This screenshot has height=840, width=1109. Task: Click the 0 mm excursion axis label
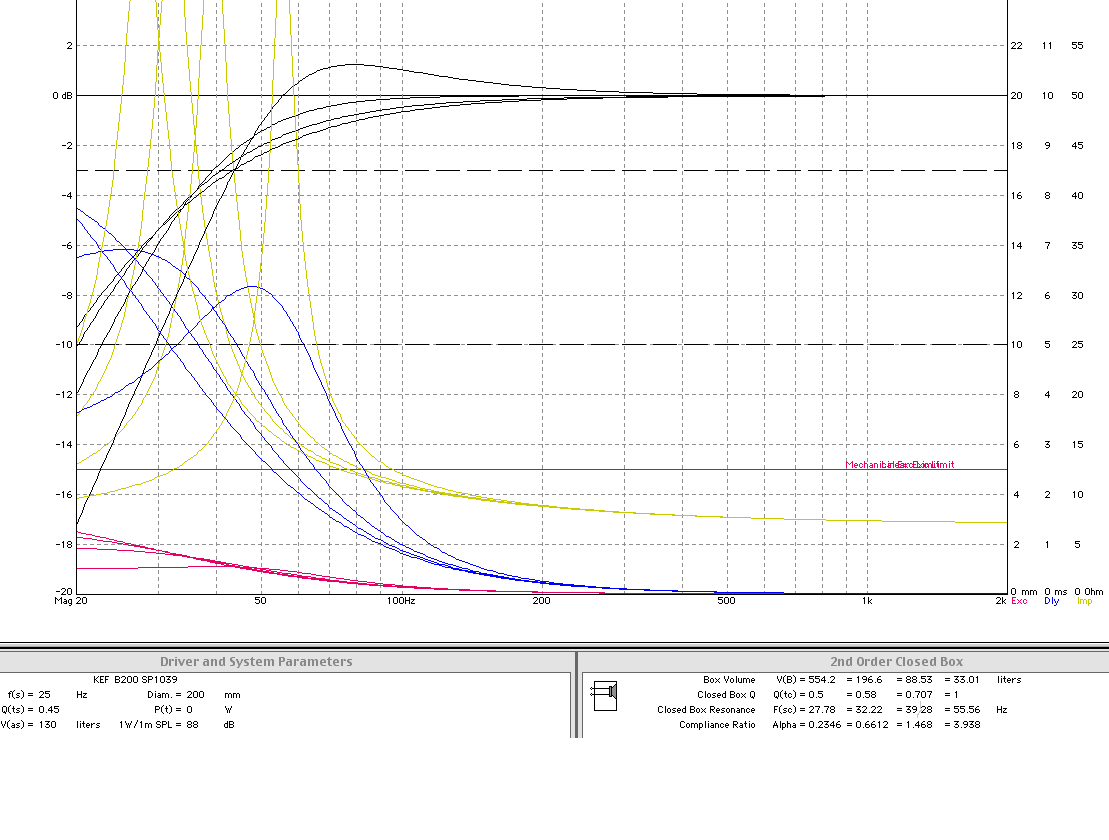pos(1024,592)
